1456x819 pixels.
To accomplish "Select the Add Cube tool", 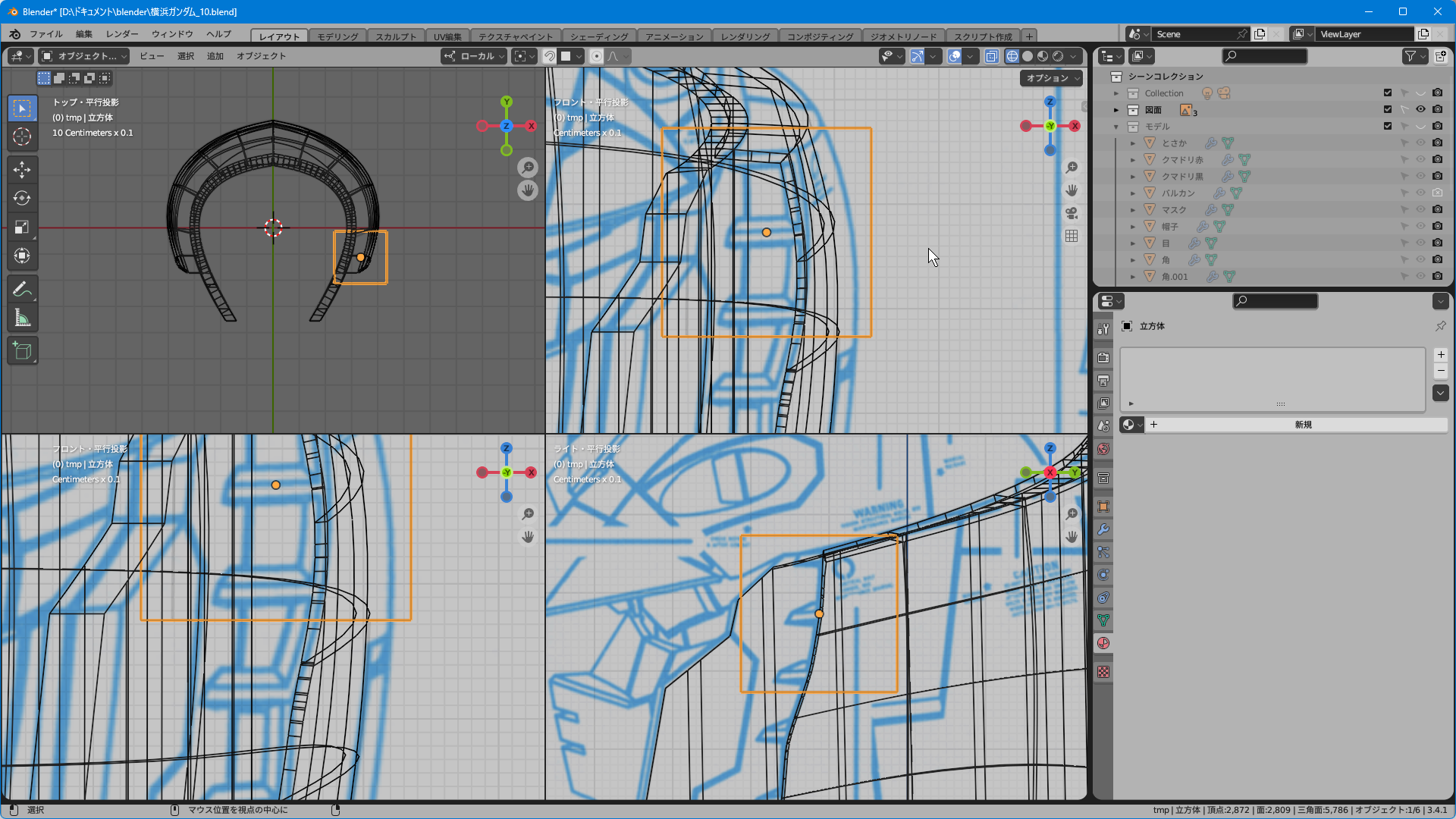I will click(22, 350).
